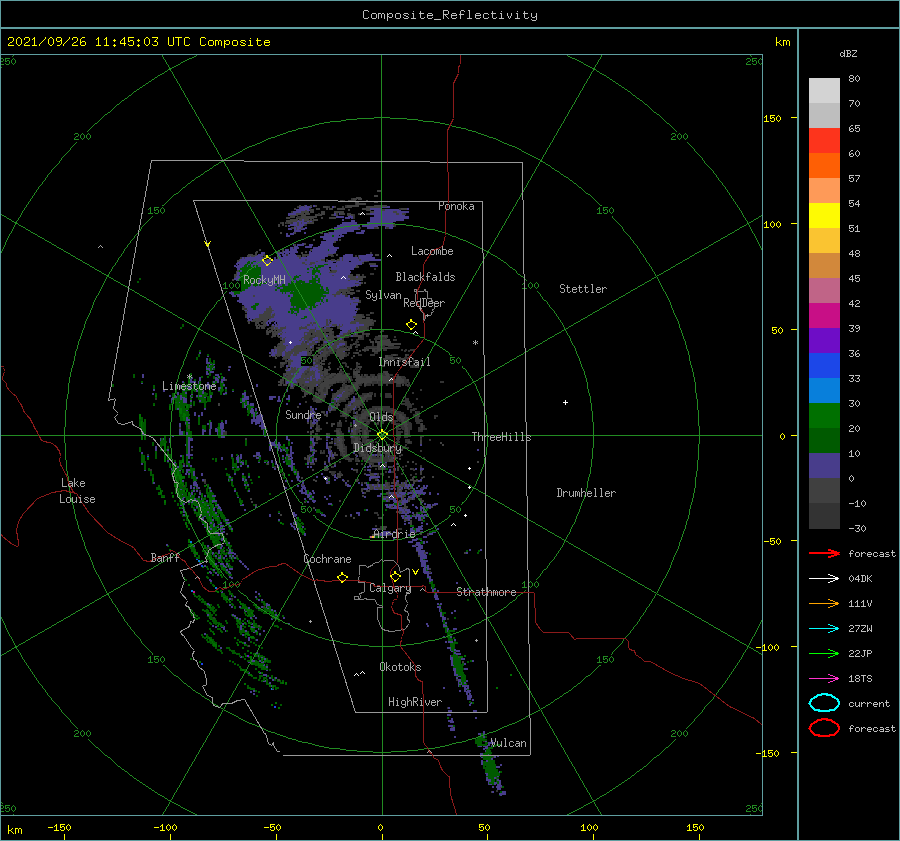Click the Innisfail city label

[404, 362]
